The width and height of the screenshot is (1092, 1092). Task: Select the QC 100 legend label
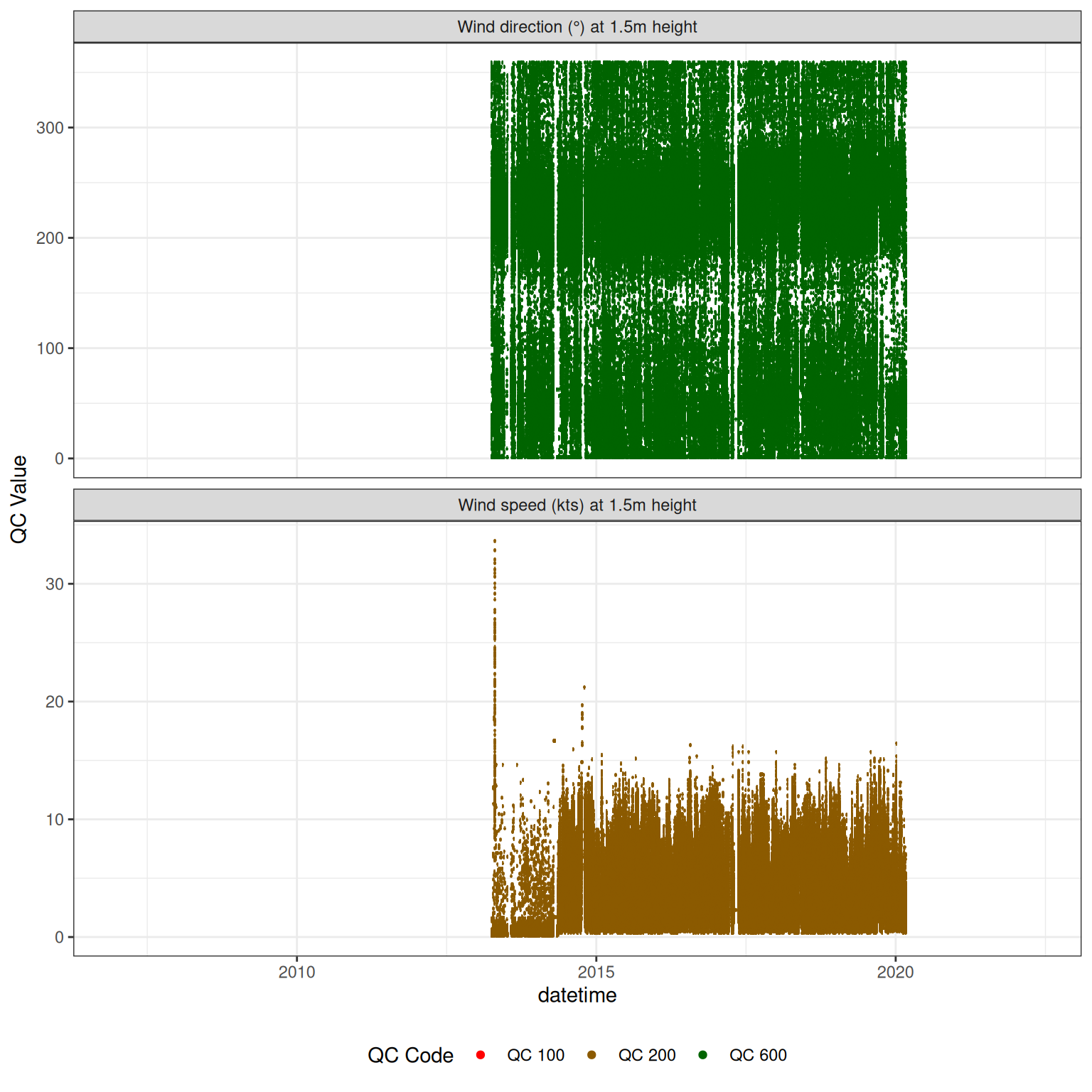coord(535,1055)
